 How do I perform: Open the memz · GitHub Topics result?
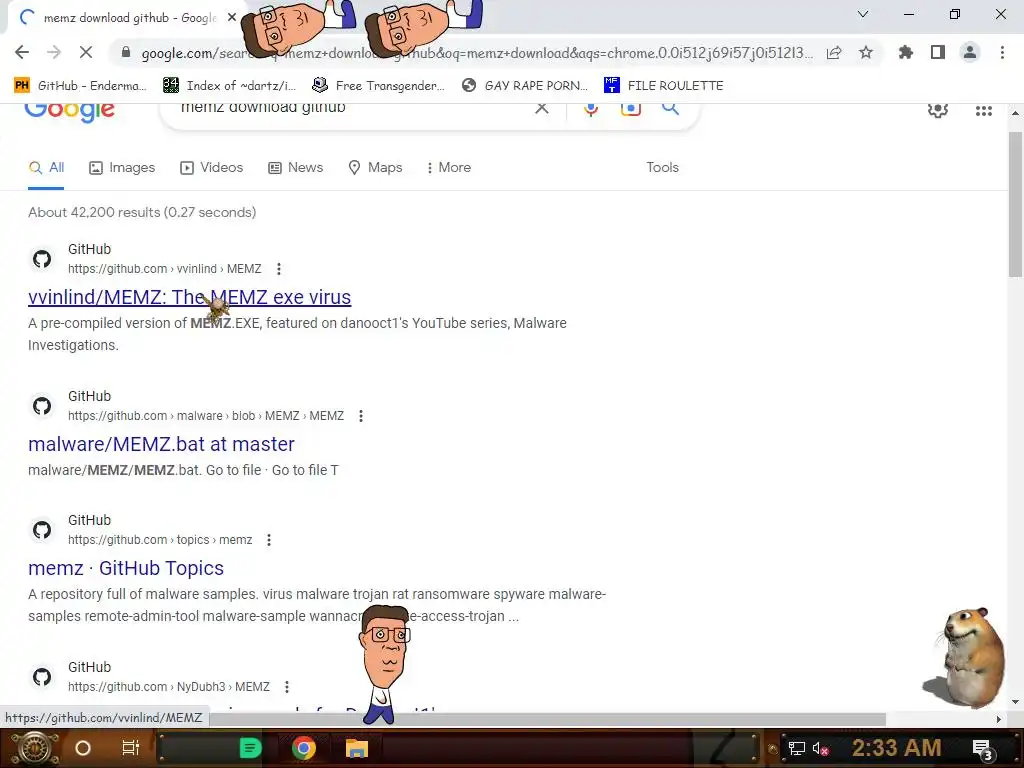click(x=126, y=568)
